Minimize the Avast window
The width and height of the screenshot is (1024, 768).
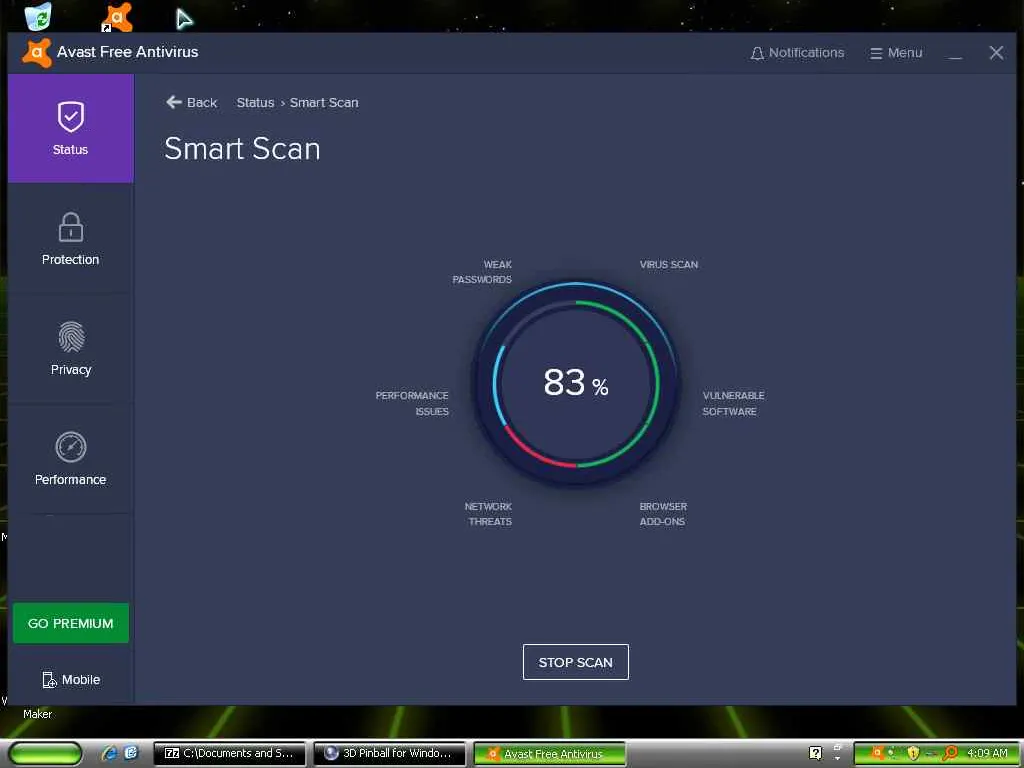pos(955,54)
